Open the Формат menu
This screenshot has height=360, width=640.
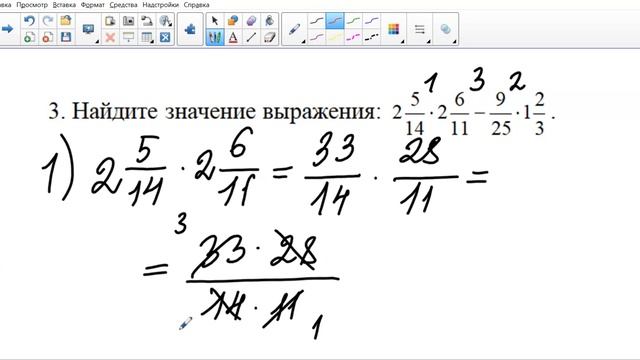click(x=93, y=5)
